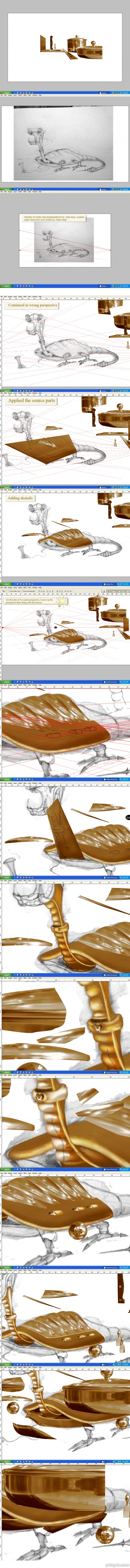
Task: Click the 'Adding details' caption label
Action: pyautogui.click(x=20, y=498)
